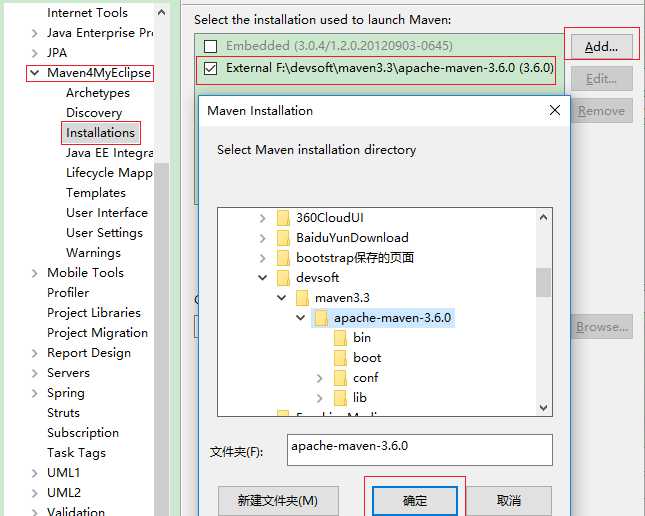Screen dimensions: 645x516
Task: Create new folder with 新建文件夹(M)
Action: [x=278, y=500]
